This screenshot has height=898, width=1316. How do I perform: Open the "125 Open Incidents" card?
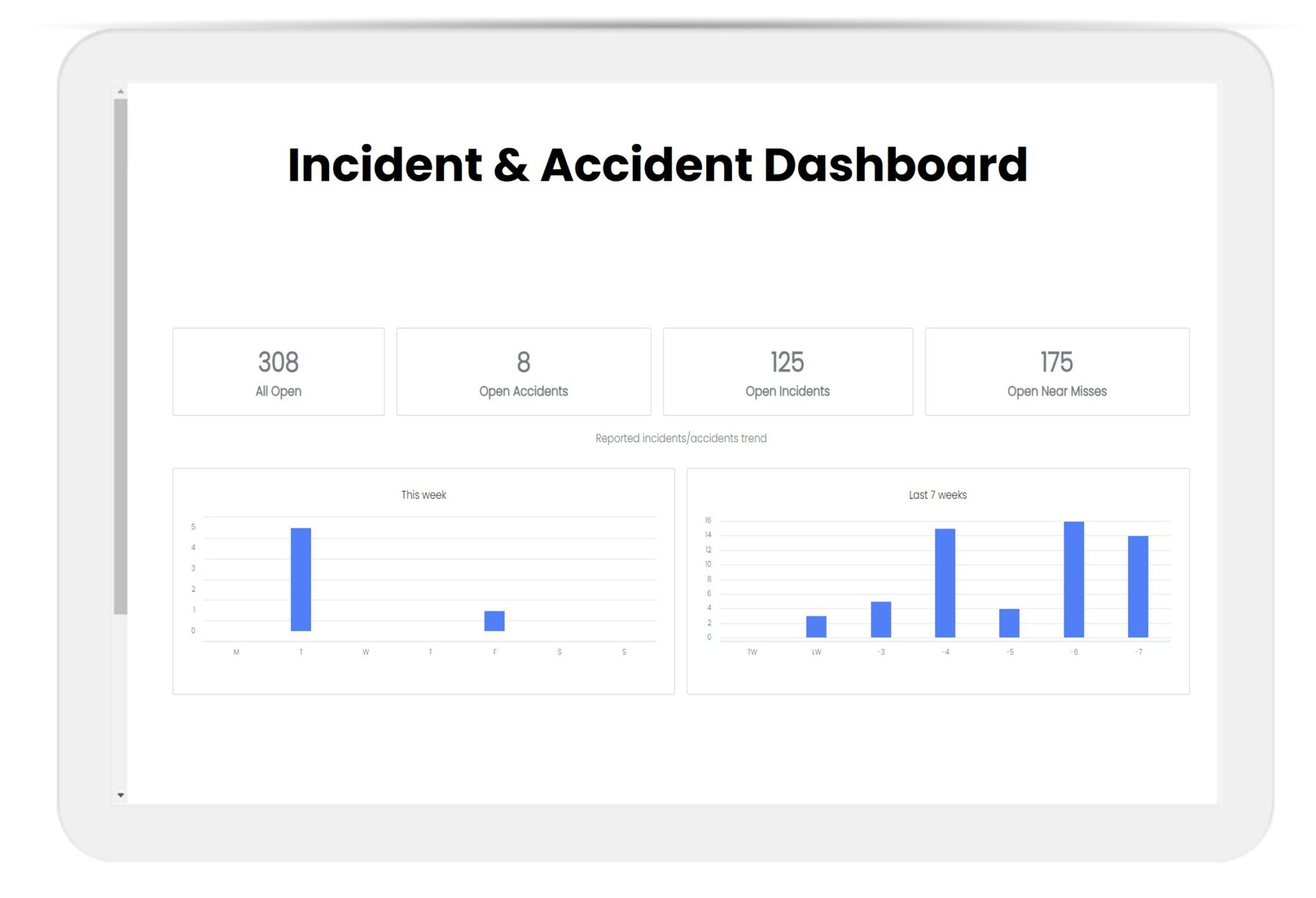[787, 372]
